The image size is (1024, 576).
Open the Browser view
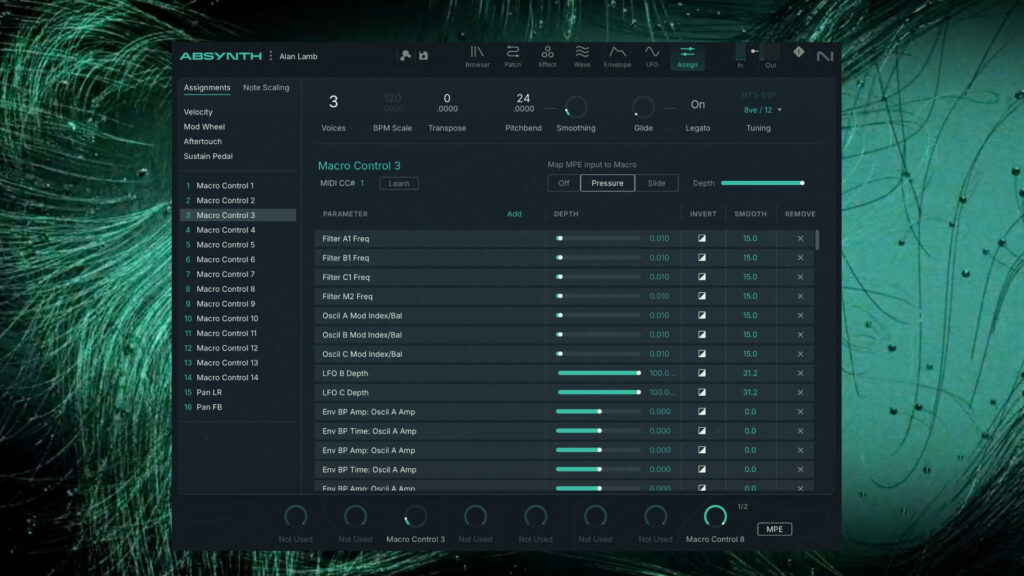click(x=477, y=57)
